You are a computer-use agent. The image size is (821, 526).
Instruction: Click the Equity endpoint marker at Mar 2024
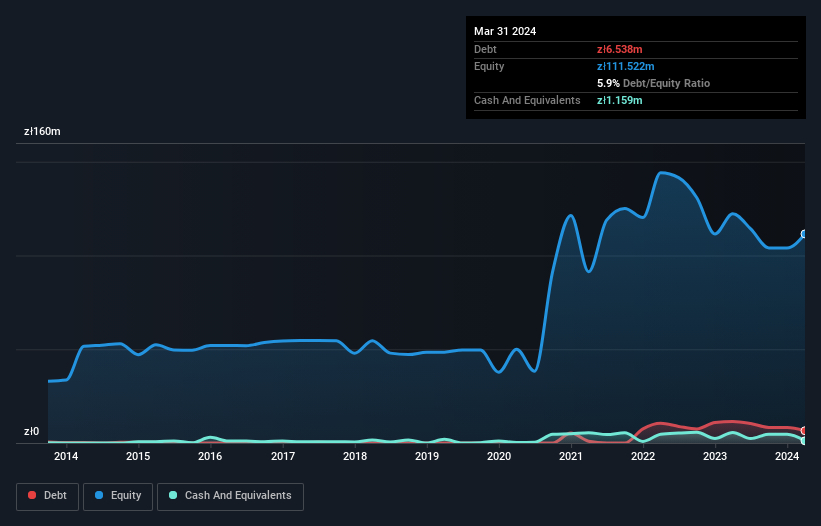804,234
